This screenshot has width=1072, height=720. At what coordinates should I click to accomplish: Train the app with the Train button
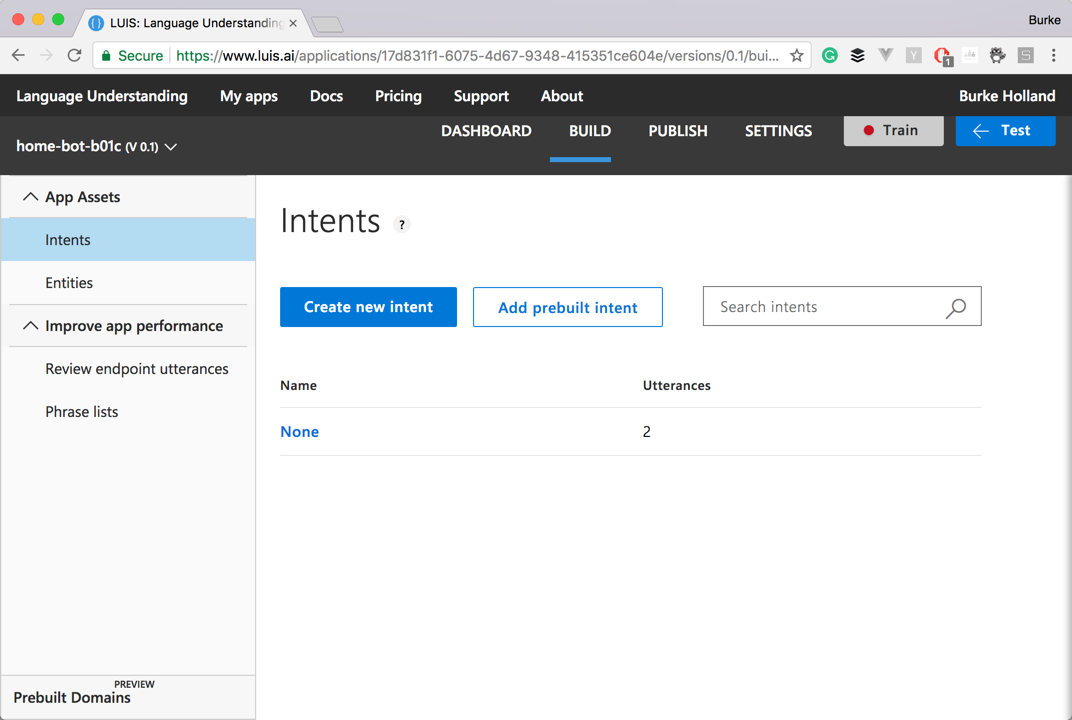click(x=893, y=131)
